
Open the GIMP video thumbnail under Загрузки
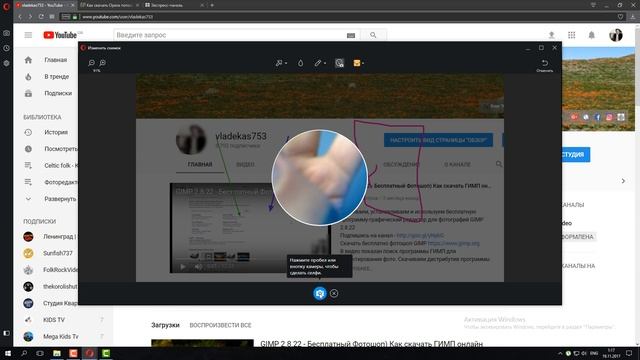click(x=202, y=343)
